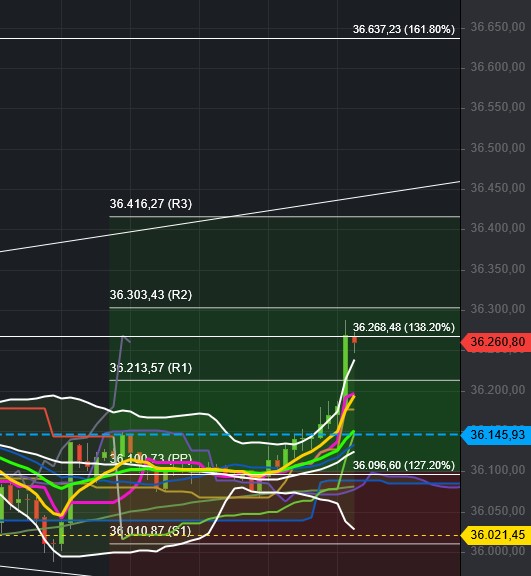Click the 36.650,00 price axis label

point(498,27)
